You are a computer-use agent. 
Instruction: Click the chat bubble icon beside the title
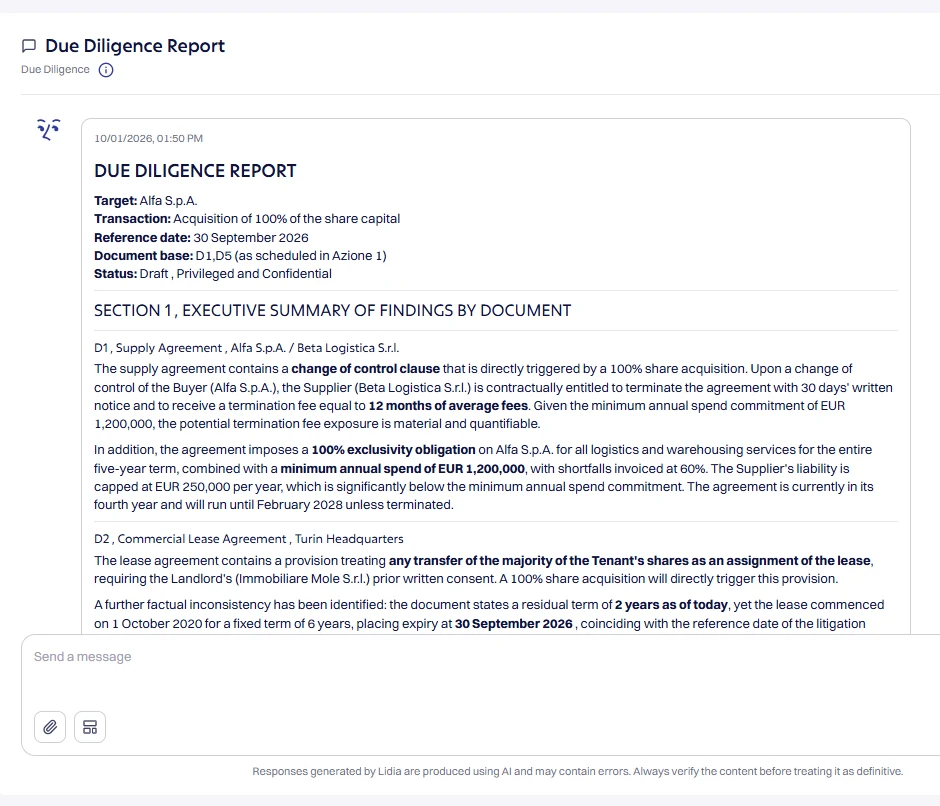tap(29, 46)
